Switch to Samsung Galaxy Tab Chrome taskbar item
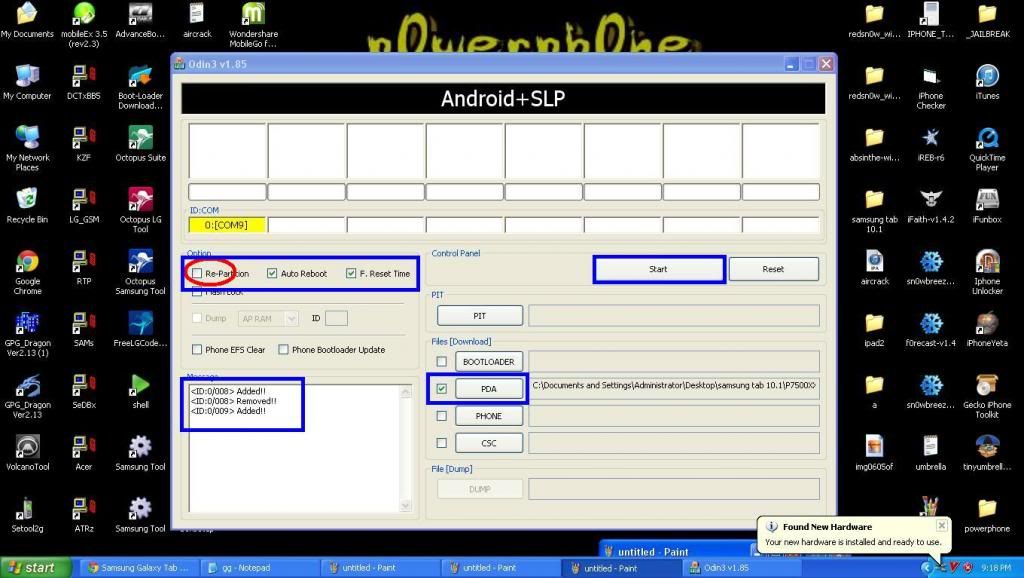The width and height of the screenshot is (1024, 578). click(x=139, y=568)
